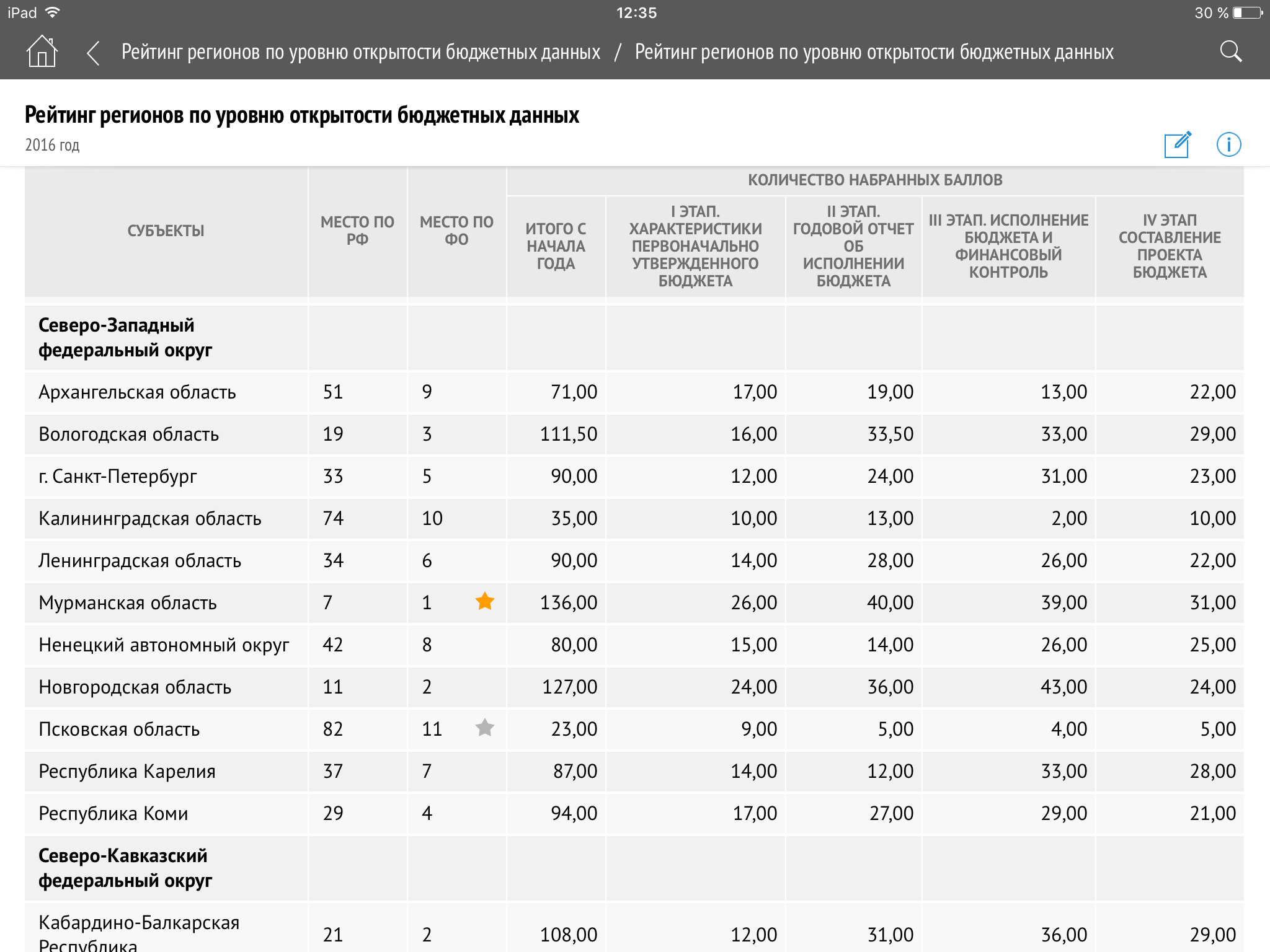The height and width of the screenshot is (952, 1270).
Task: Select the Вологодская область row
Action: click(x=128, y=434)
